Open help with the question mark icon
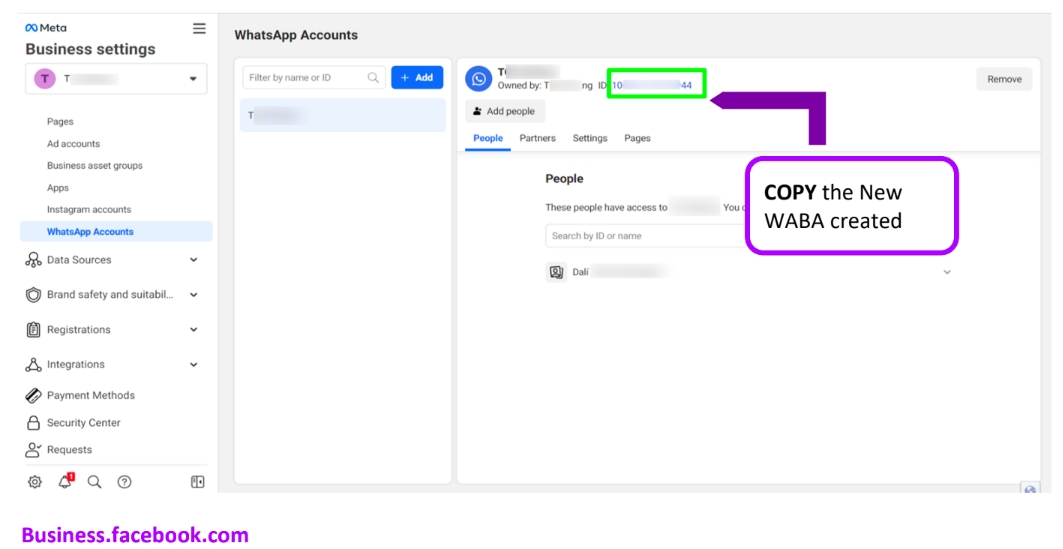Viewport: 1063px width, 549px height. pos(124,482)
